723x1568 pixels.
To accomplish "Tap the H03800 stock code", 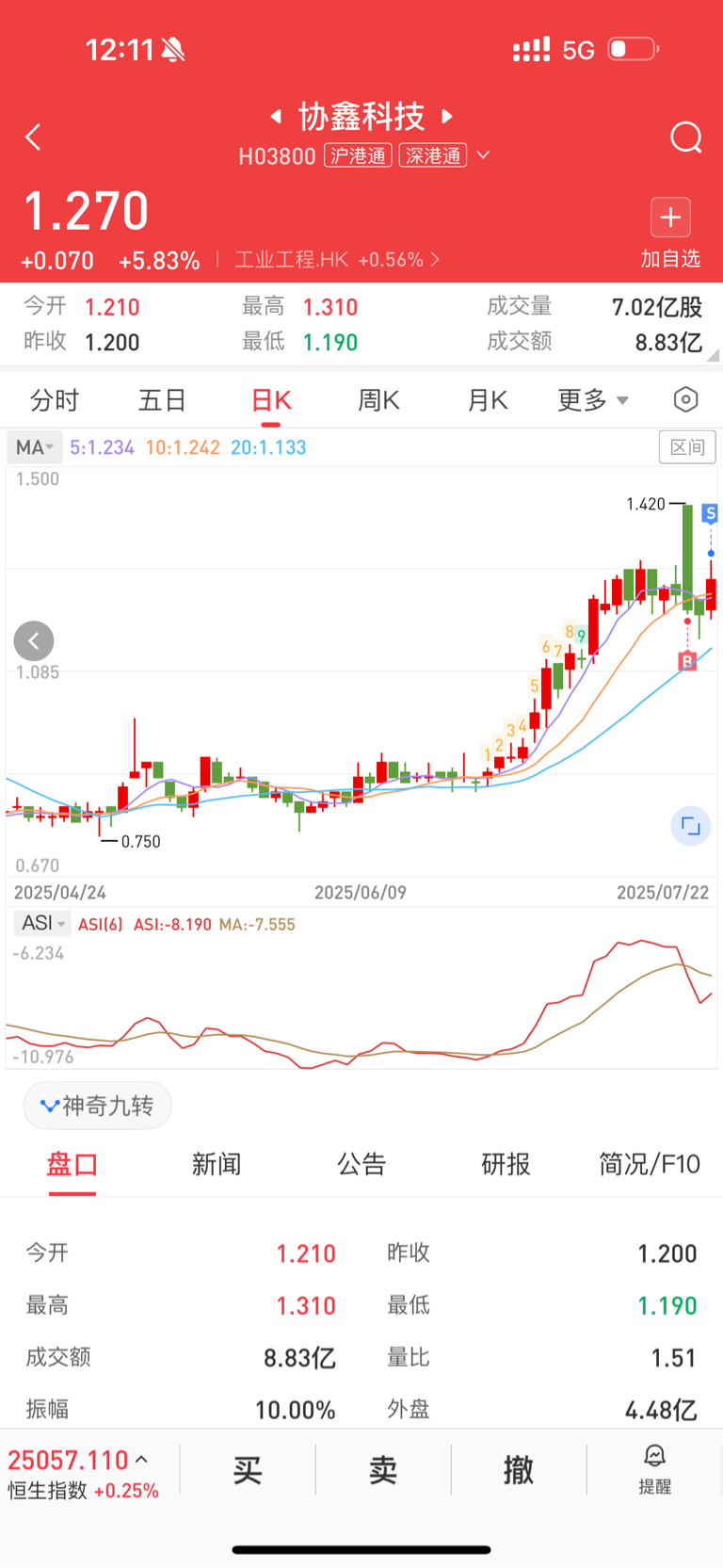I will [x=277, y=156].
